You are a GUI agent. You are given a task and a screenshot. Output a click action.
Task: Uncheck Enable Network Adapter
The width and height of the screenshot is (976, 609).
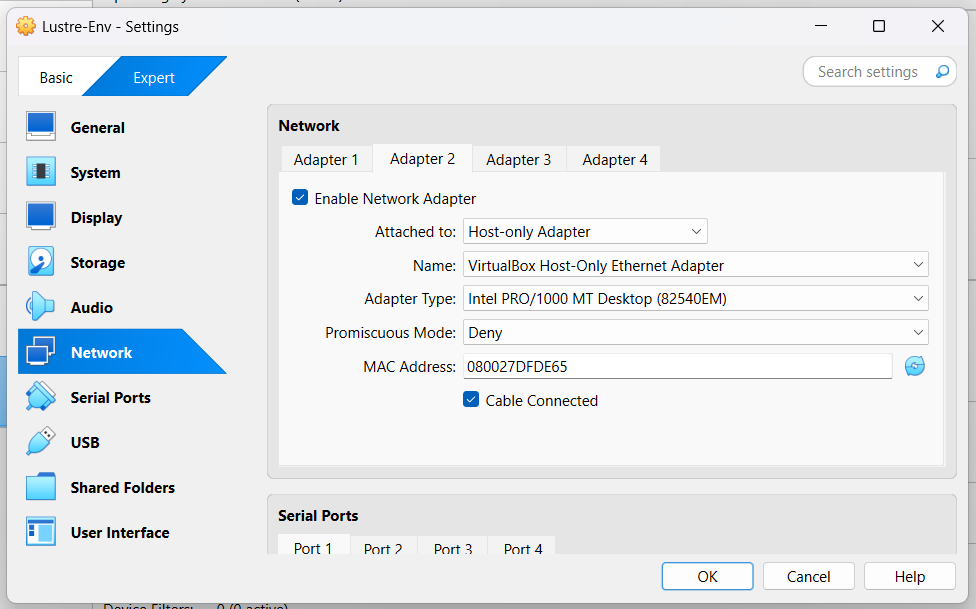tap(300, 198)
